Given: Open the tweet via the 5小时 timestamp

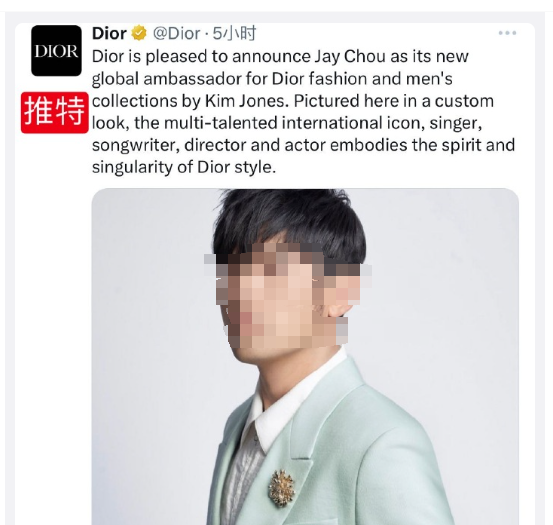Looking at the screenshot, I should pyautogui.click(x=234, y=33).
